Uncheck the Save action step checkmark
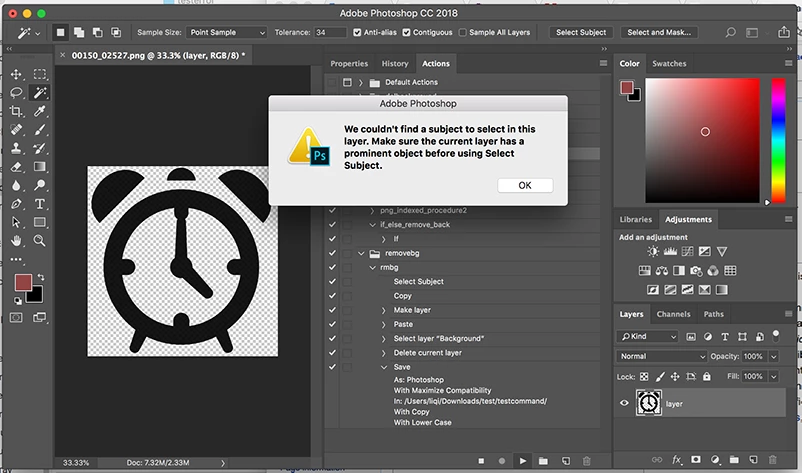Viewport: 802px width, 473px height. [x=332, y=367]
